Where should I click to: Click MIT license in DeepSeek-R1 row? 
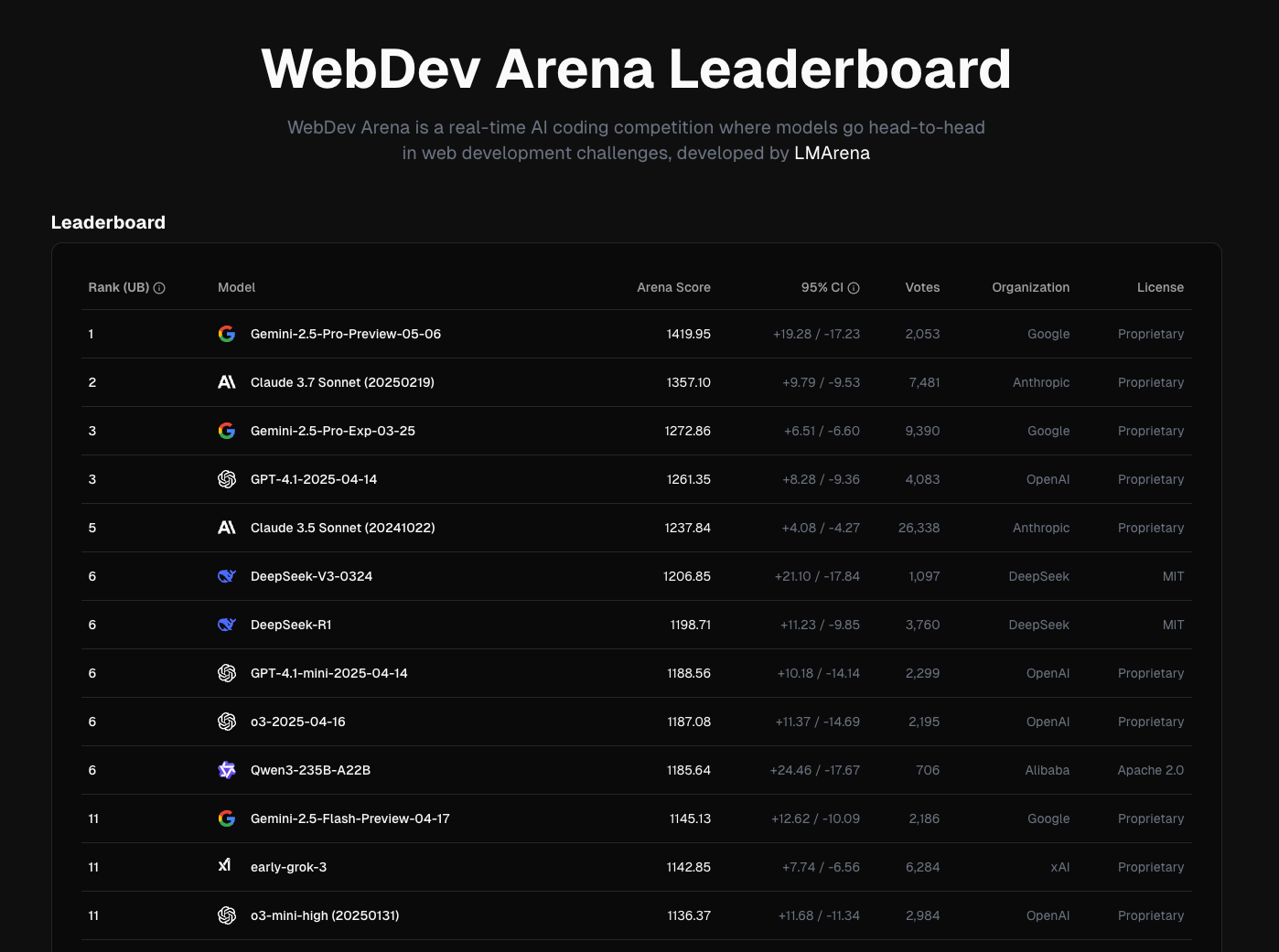coord(1173,625)
